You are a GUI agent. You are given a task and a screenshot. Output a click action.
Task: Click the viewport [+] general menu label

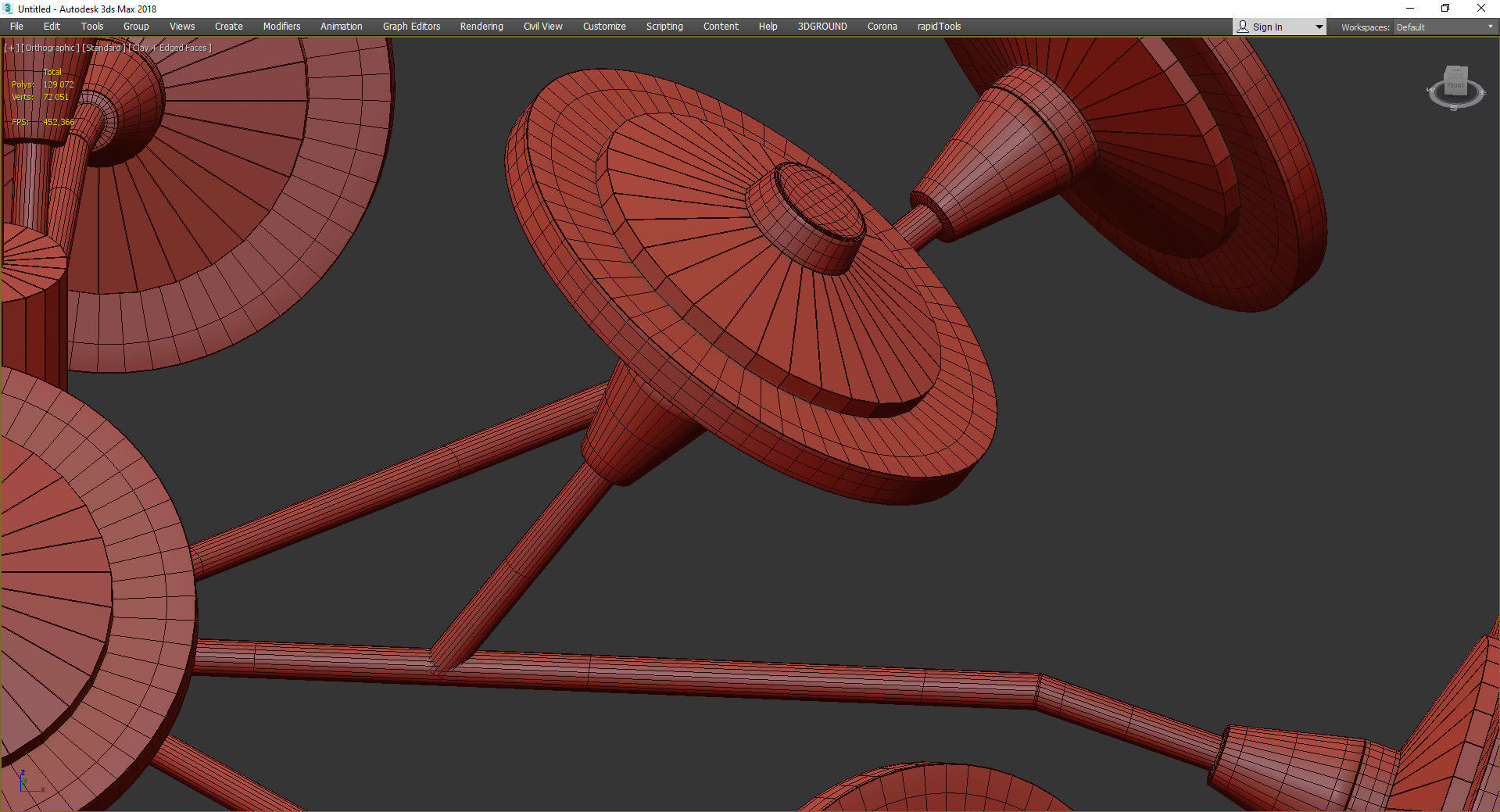pyautogui.click(x=11, y=48)
